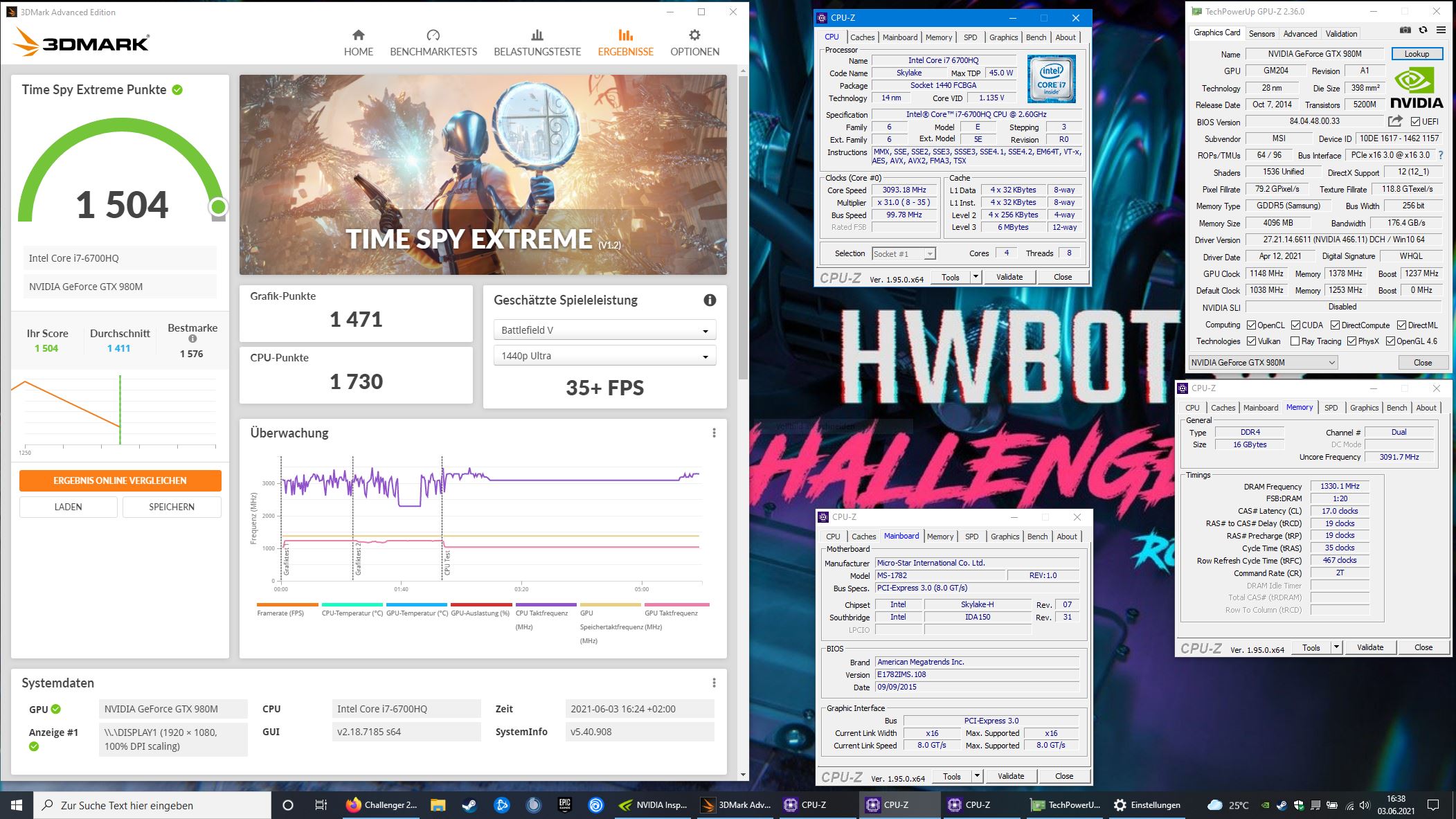This screenshot has height=819, width=1456.
Task: Open Task View on the taskbar
Action: [x=321, y=805]
